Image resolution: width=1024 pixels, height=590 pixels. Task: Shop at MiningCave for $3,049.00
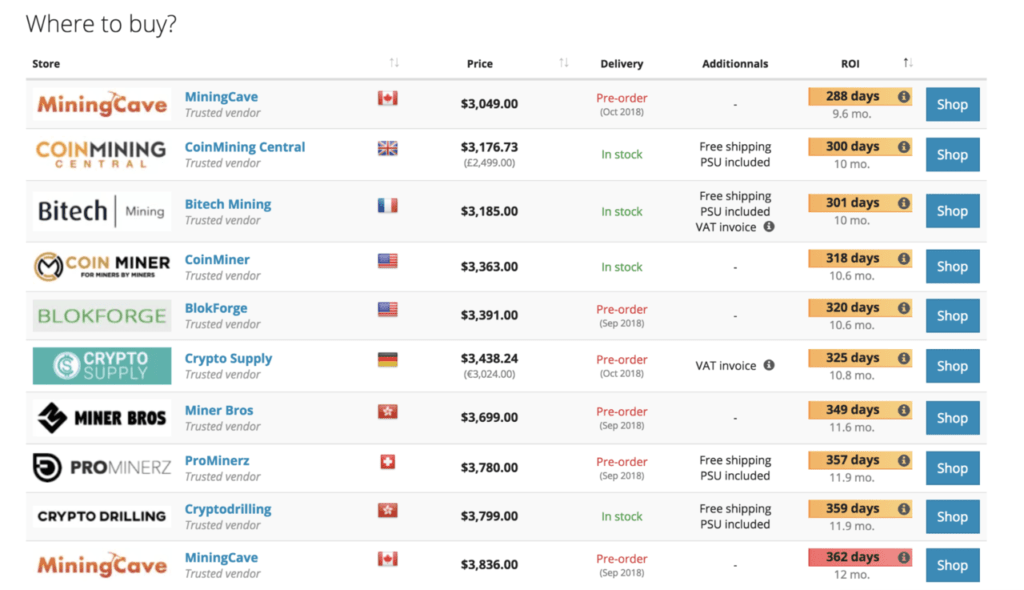point(952,105)
